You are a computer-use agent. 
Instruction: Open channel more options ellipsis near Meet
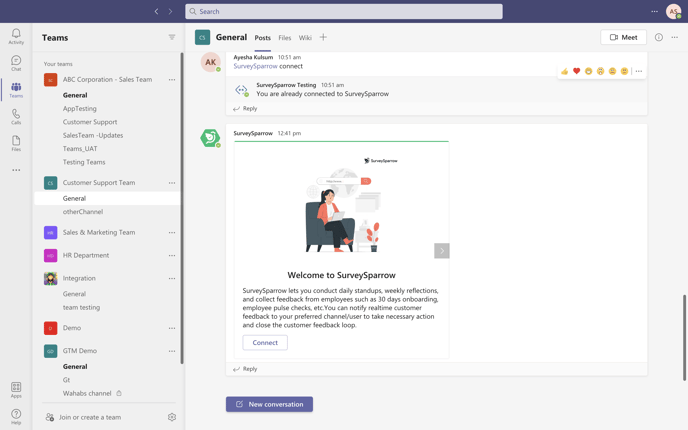[x=674, y=37]
